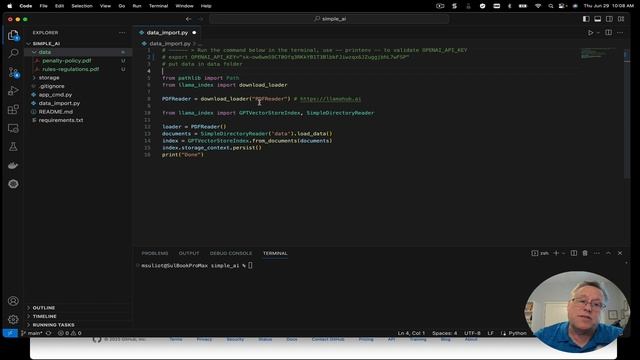640x360 pixels.
Task: Kill the terminal with trash icon
Action: pos(585,253)
